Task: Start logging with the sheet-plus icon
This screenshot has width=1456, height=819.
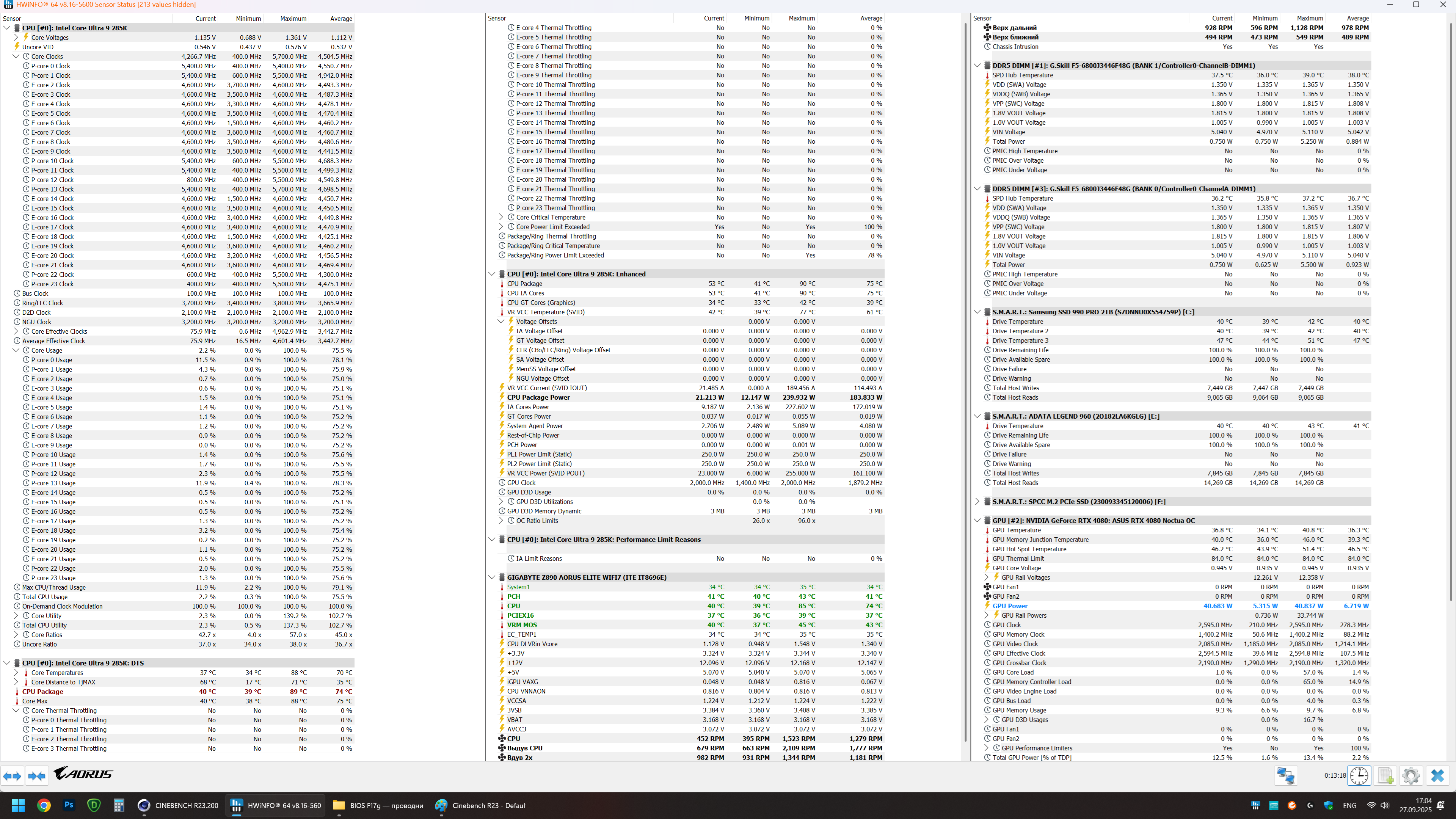Action: coord(1385,775)
